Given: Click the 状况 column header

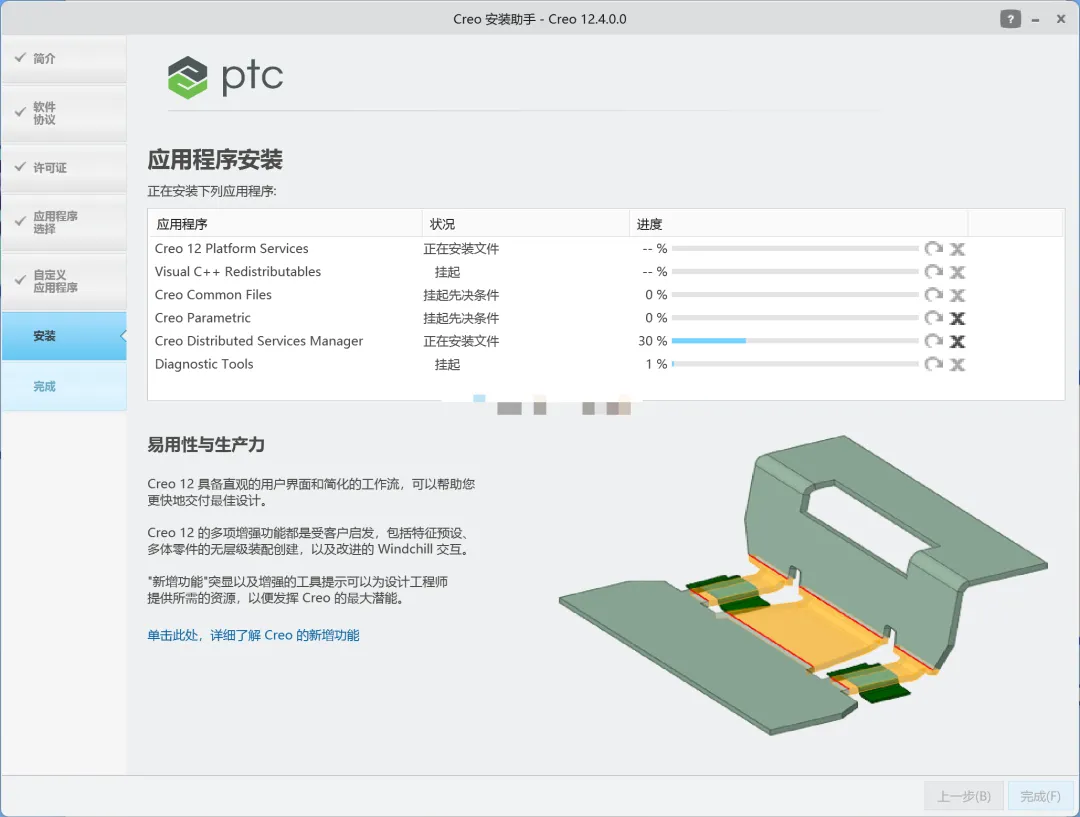Looking at the screenshot, I should pos(525,224).
